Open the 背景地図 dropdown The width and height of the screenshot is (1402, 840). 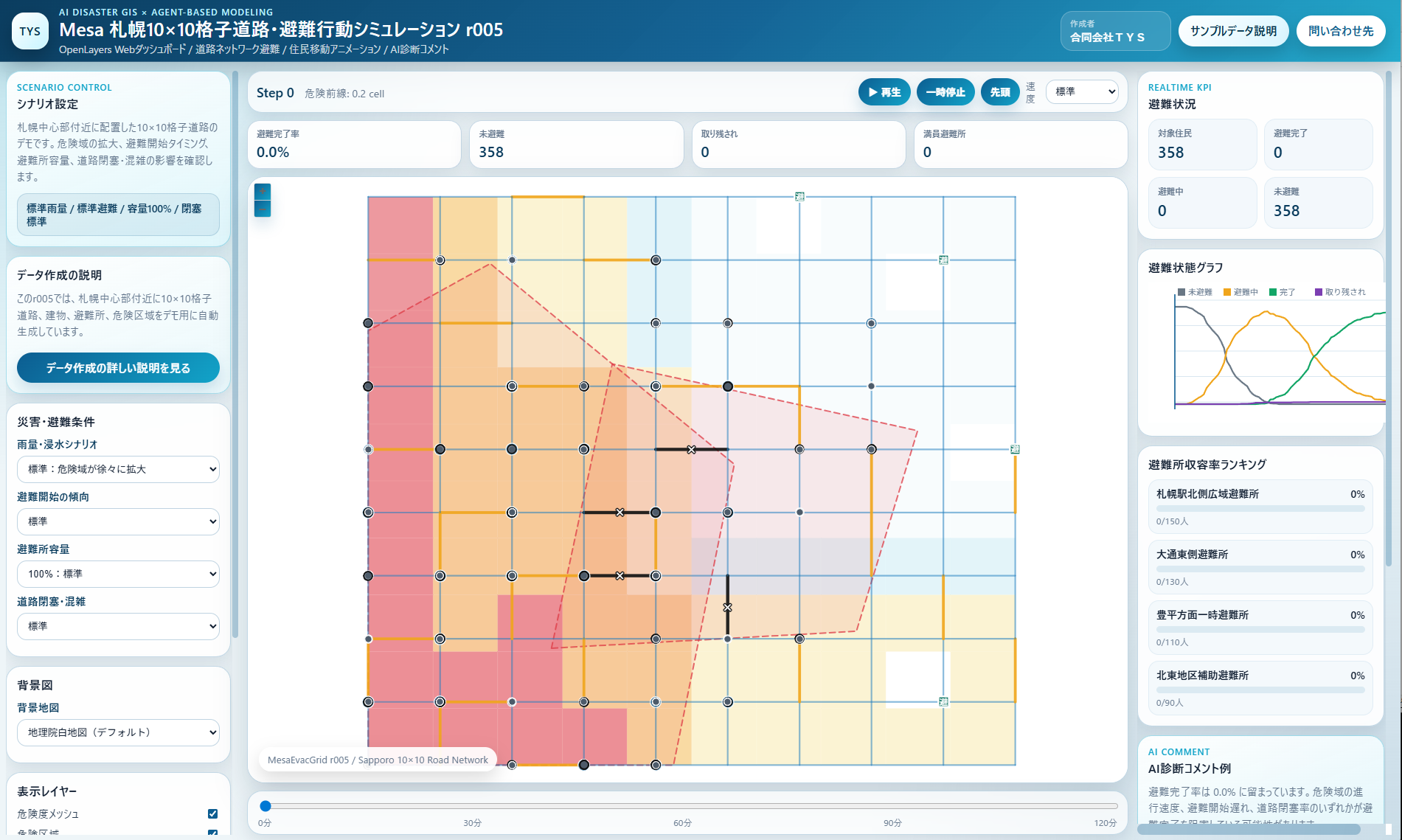(x=118, y=732)
